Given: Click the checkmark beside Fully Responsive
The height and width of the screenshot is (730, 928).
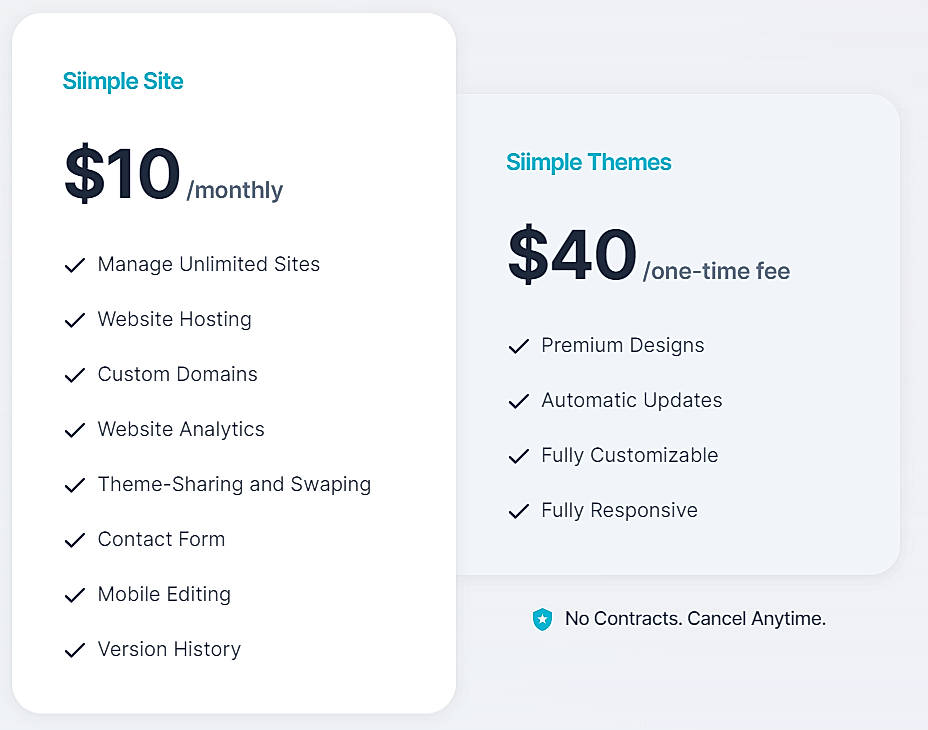Looking at the screenshot, I should pos(519,511).
